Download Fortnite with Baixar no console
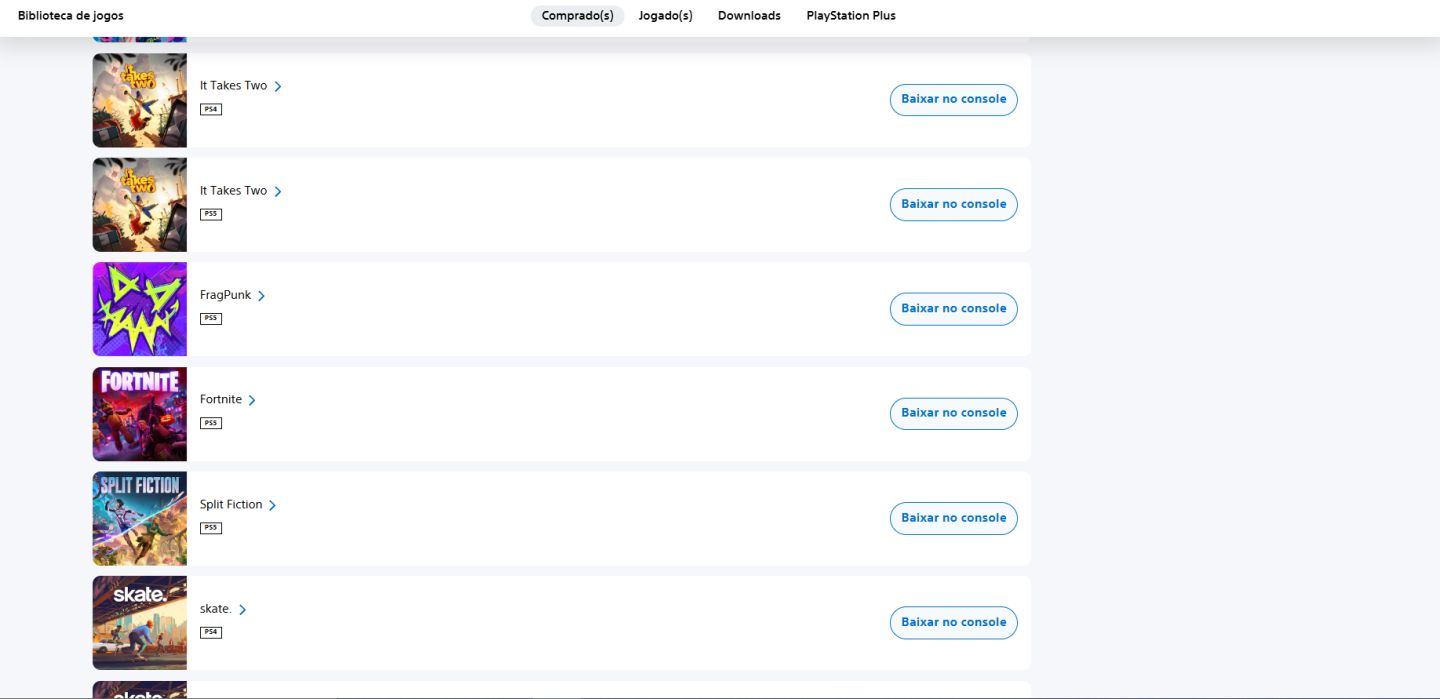 coord(953,413)
